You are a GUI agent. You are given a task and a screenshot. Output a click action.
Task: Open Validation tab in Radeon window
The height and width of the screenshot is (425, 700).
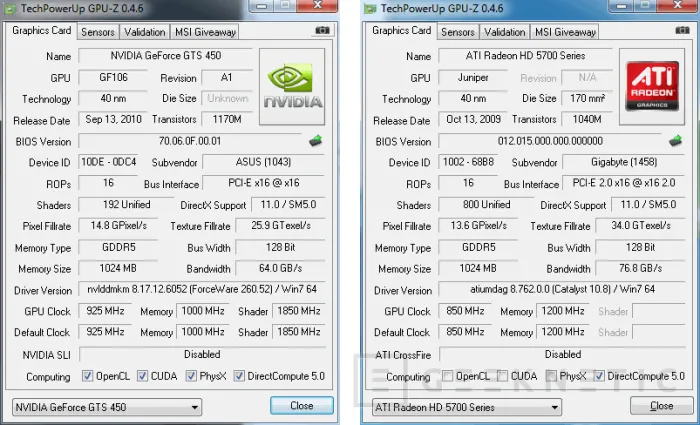(505, 32)
